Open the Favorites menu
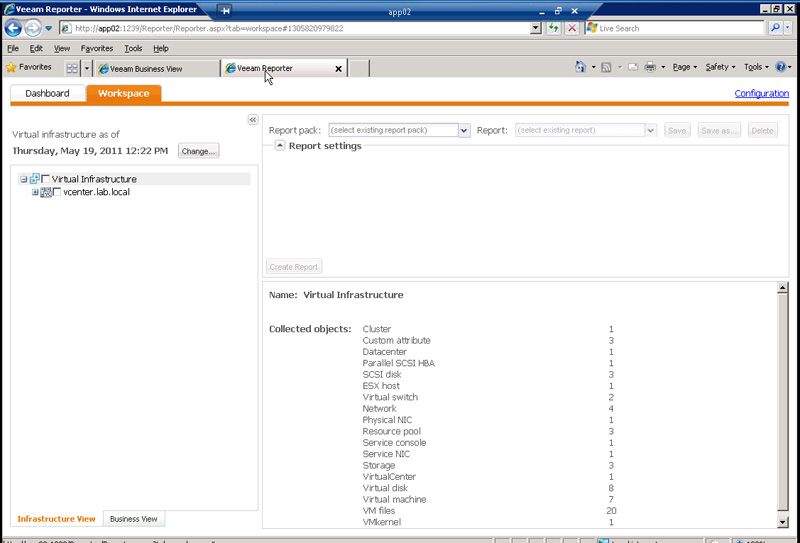Image resolution: width=800 pixels, height=543 pixels. (97, 48)
